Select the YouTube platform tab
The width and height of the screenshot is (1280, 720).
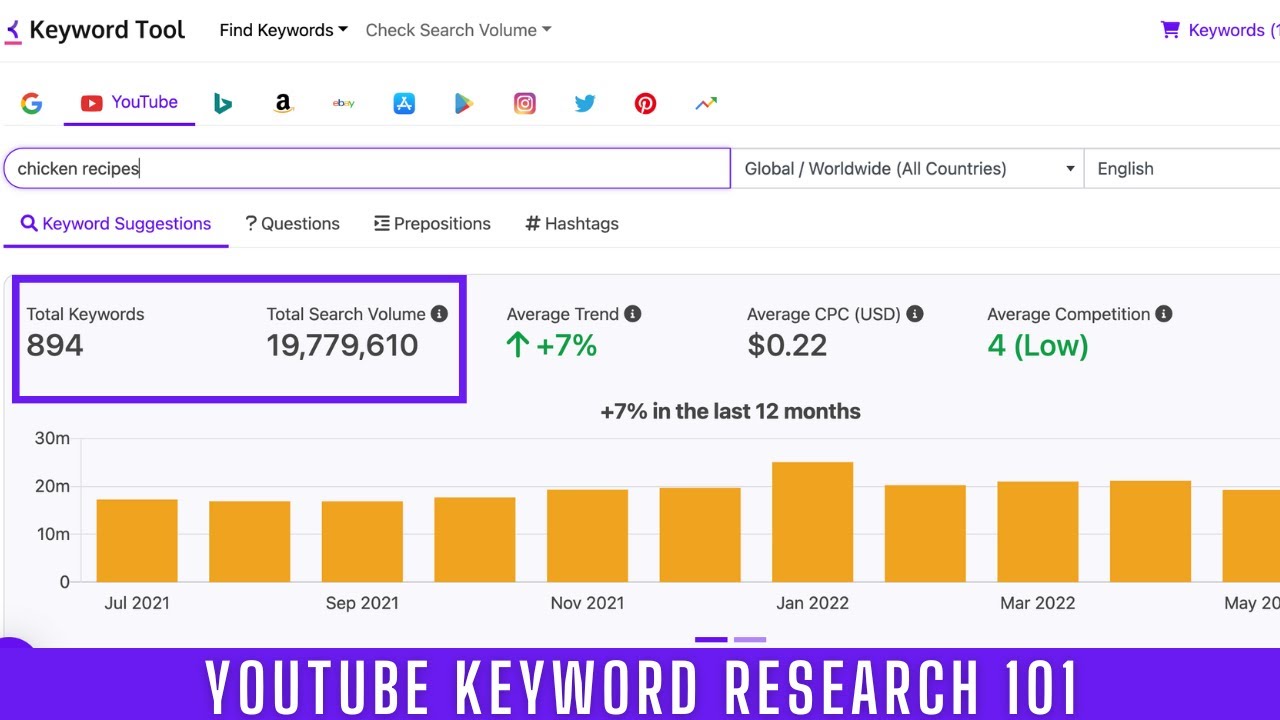coord(129,103)
